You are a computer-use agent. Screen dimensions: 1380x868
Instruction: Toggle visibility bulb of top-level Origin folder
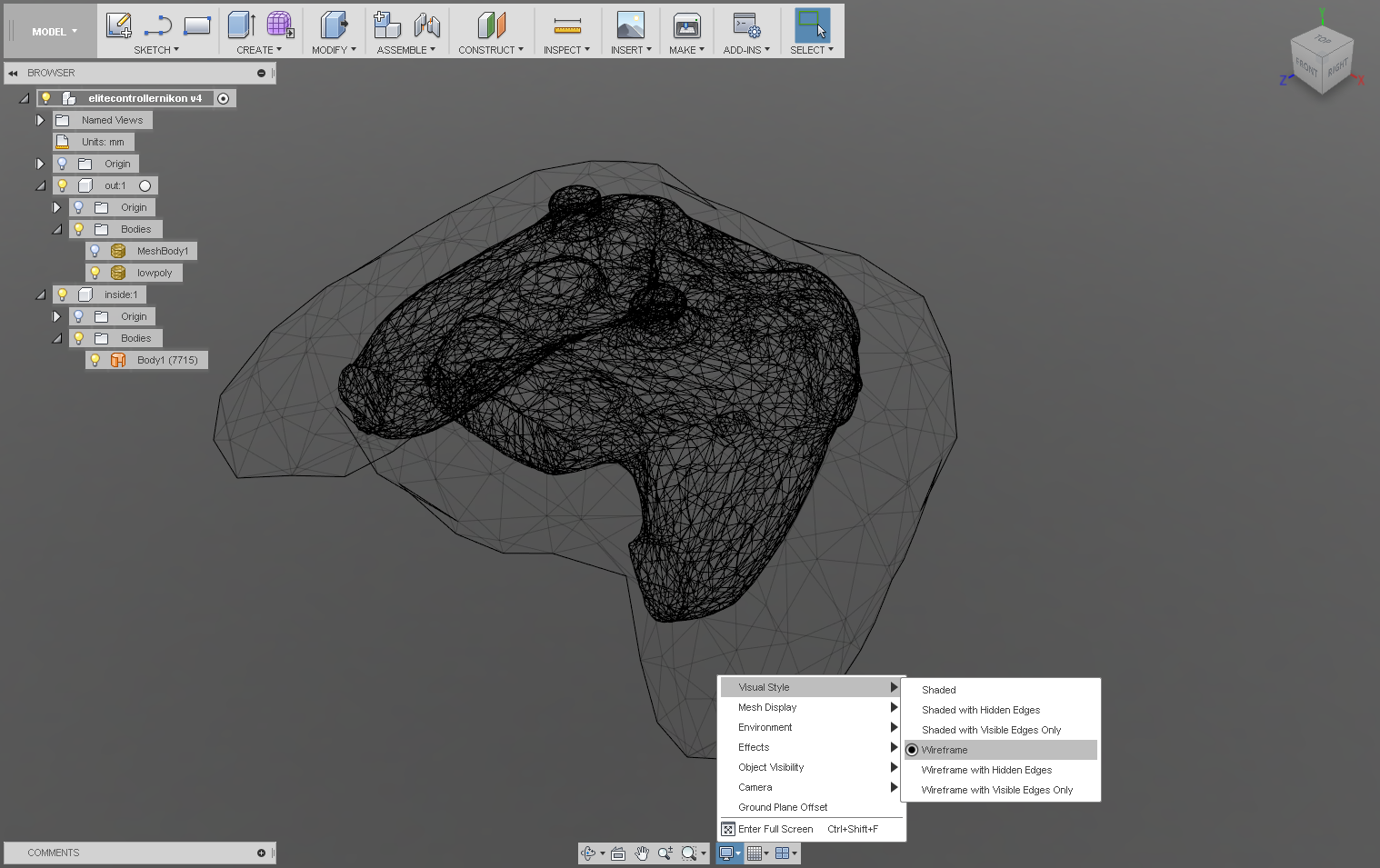pyautogui.click(x=63, y=164)
